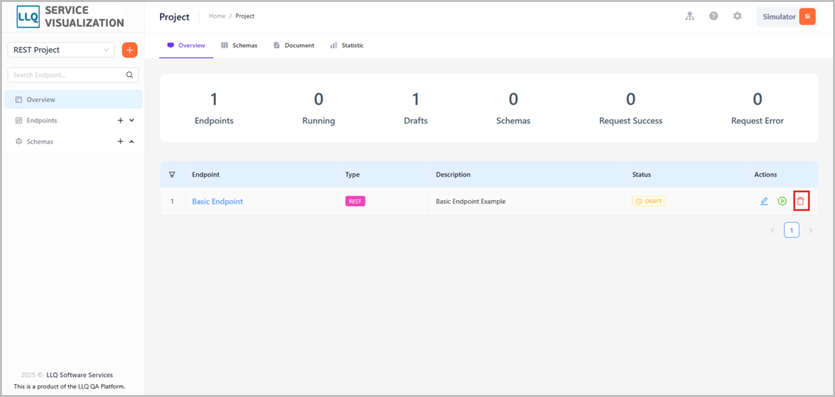Go to next page arrow
835x397 pixels.
(x=811, y=230)
